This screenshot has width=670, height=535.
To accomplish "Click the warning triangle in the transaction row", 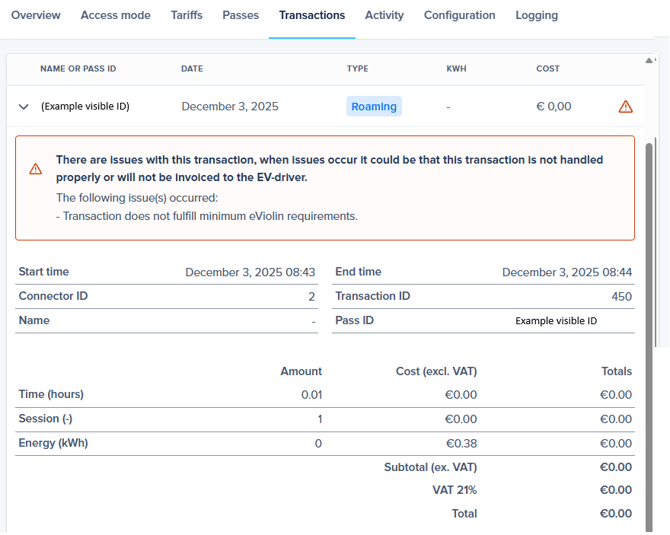I will (x=626, y=106).
